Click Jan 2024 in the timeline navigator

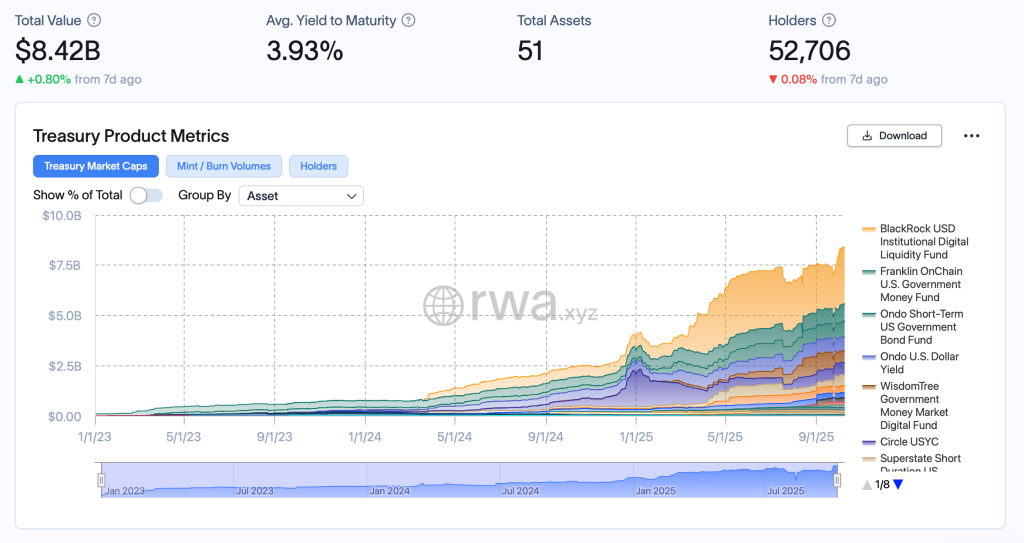tap(391, 491)
